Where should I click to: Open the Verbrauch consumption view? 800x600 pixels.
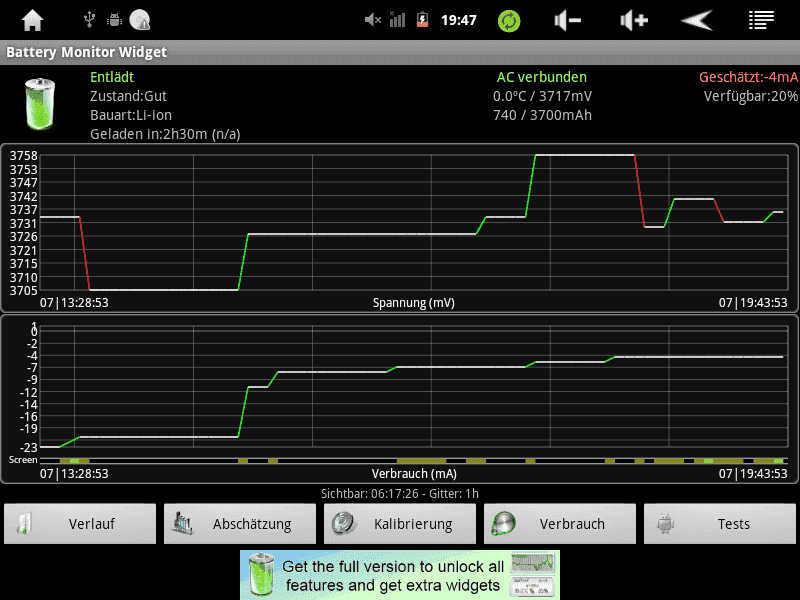tap(560, 523)
